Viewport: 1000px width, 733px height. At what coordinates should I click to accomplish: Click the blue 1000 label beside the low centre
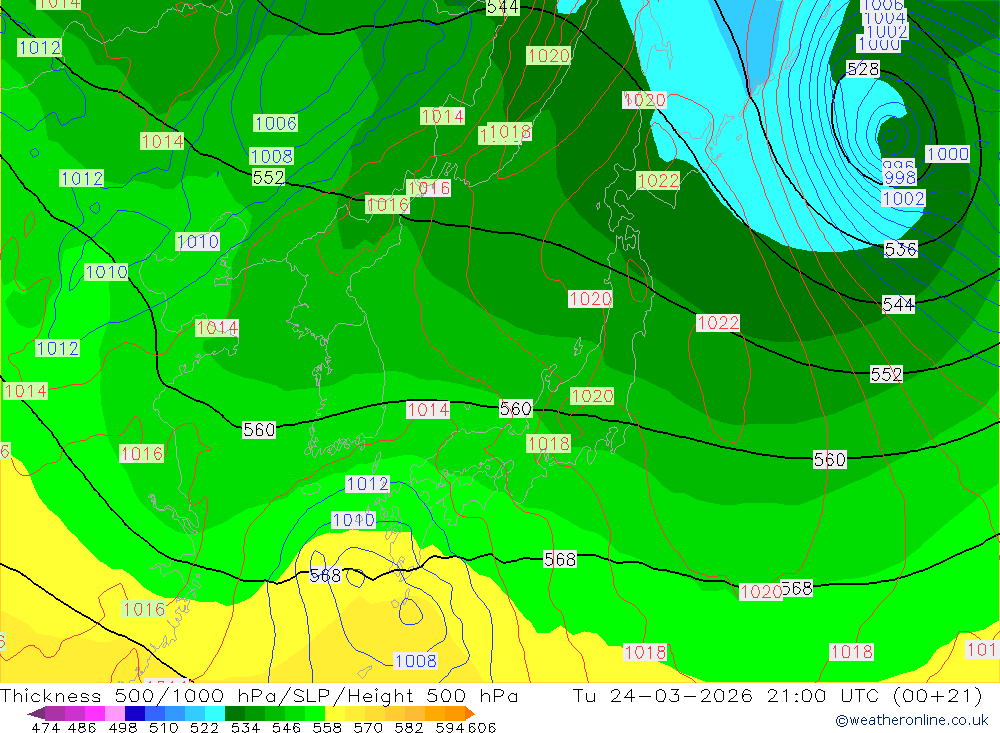(948, 154)
